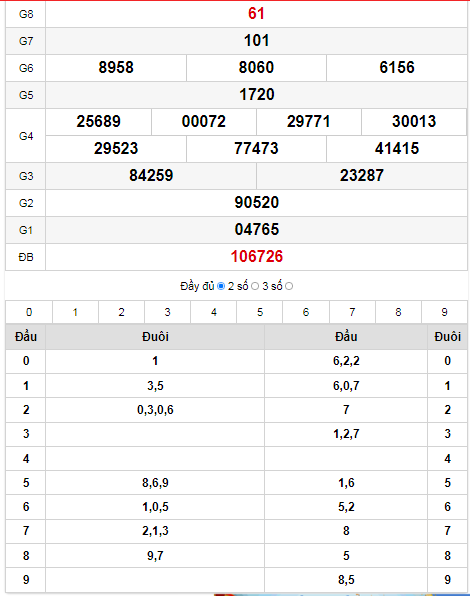The height and width of the screenshot is (596, 470).
Task: Open digit filter tab 8
Action: [398, 312]
